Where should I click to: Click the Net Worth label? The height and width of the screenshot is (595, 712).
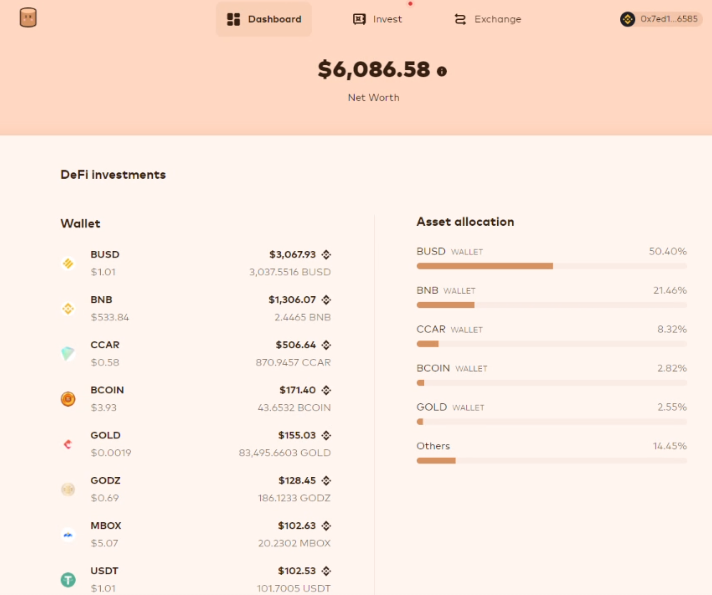tap(374, 98)
